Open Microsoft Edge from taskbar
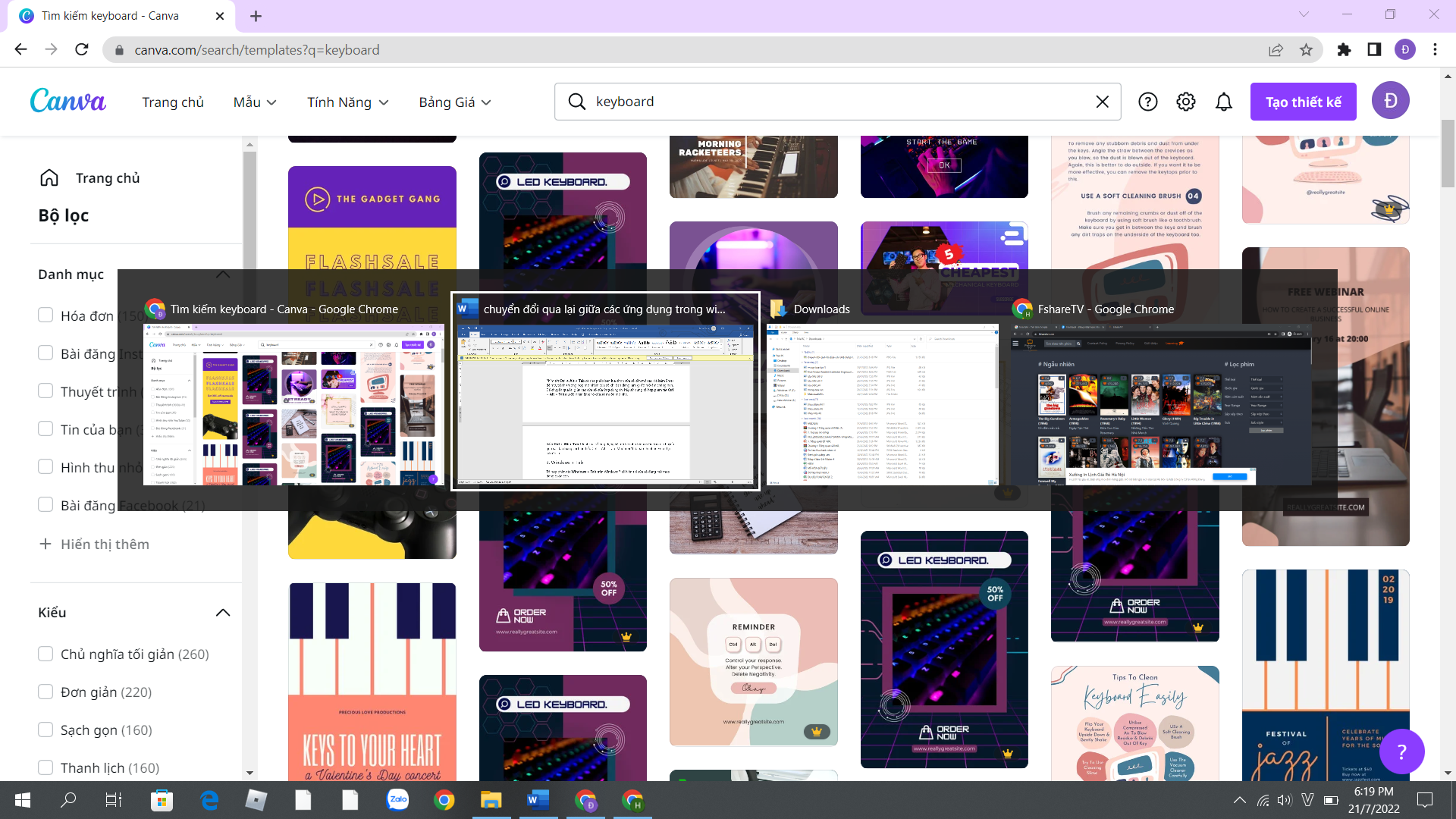This screenshot has width=1456, height=819. [209, 800]
